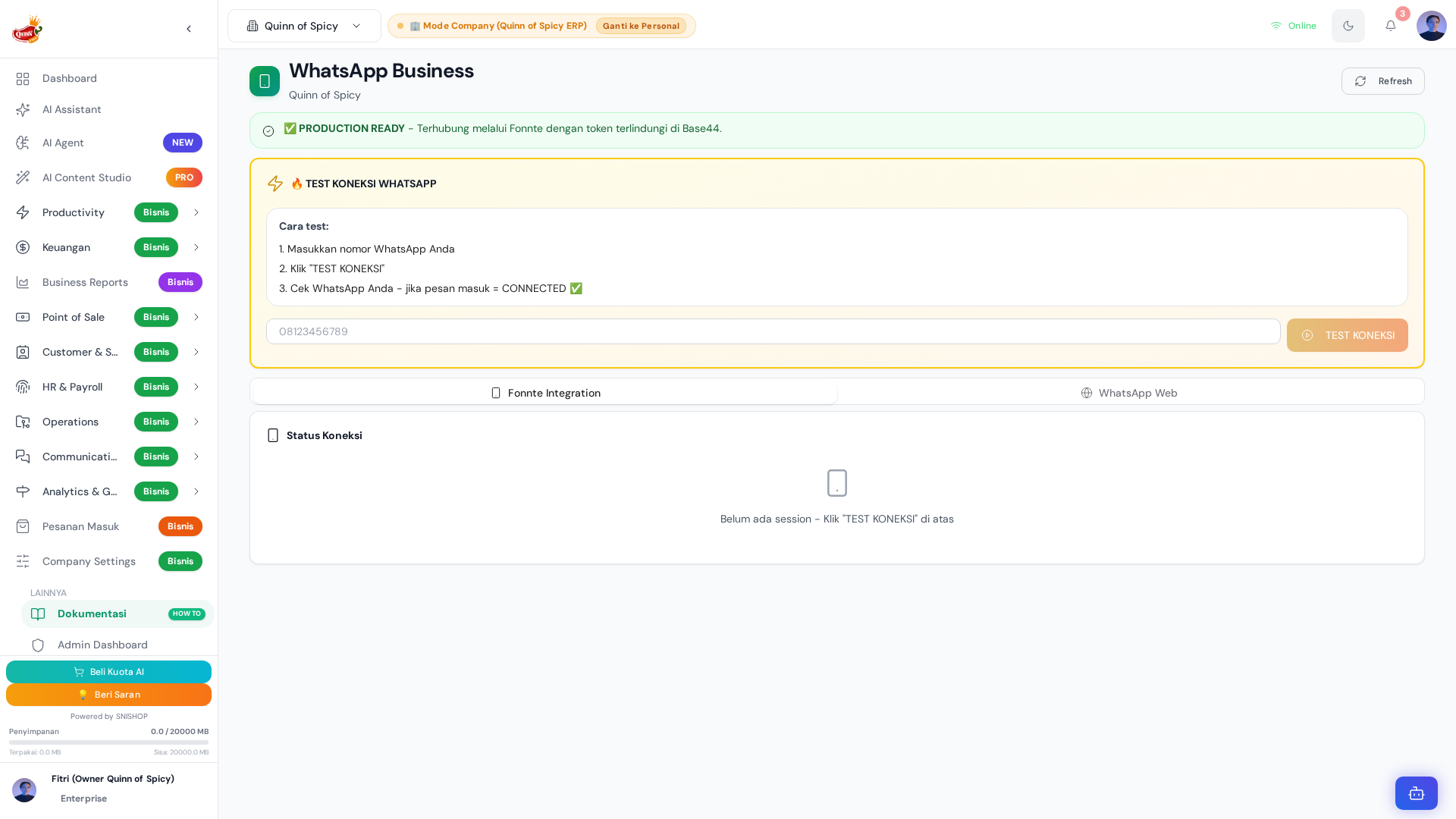This screenshot has height=819, width=1456.
Task: Open AI Agent menu item
Action: click(108, 143)
